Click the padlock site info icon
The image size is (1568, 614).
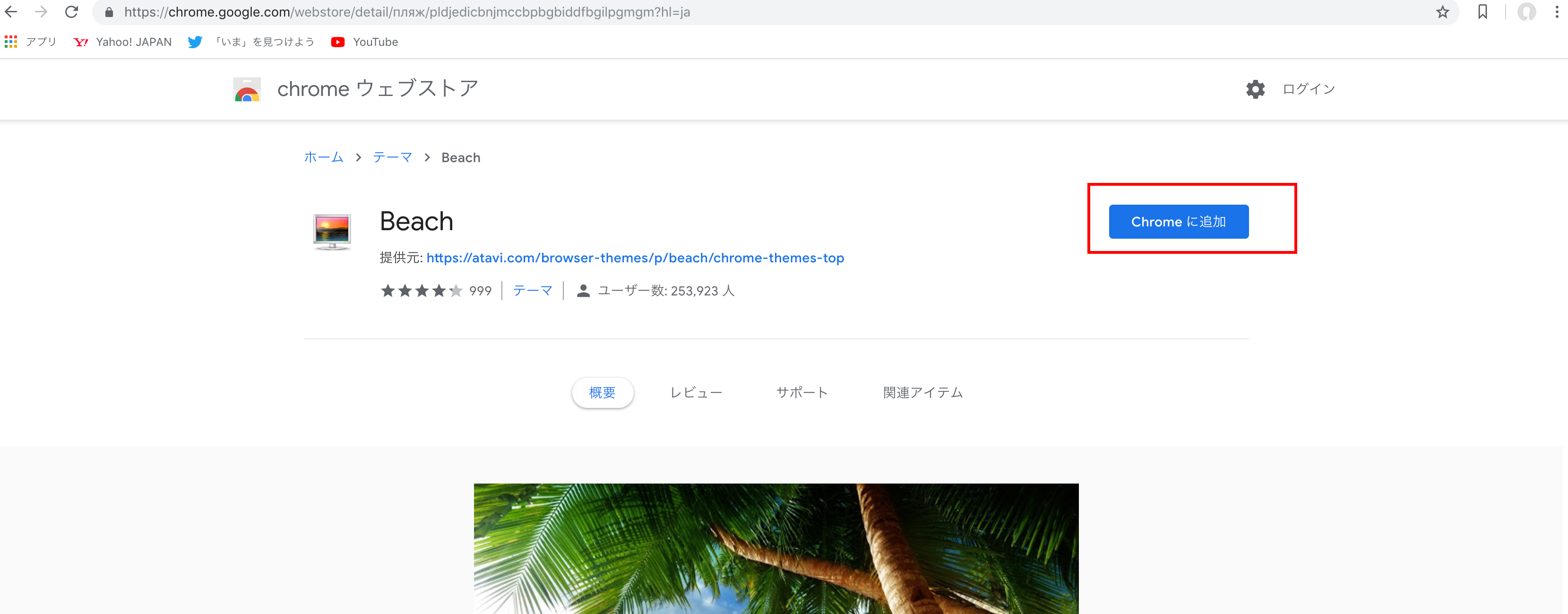coord(109,12)
